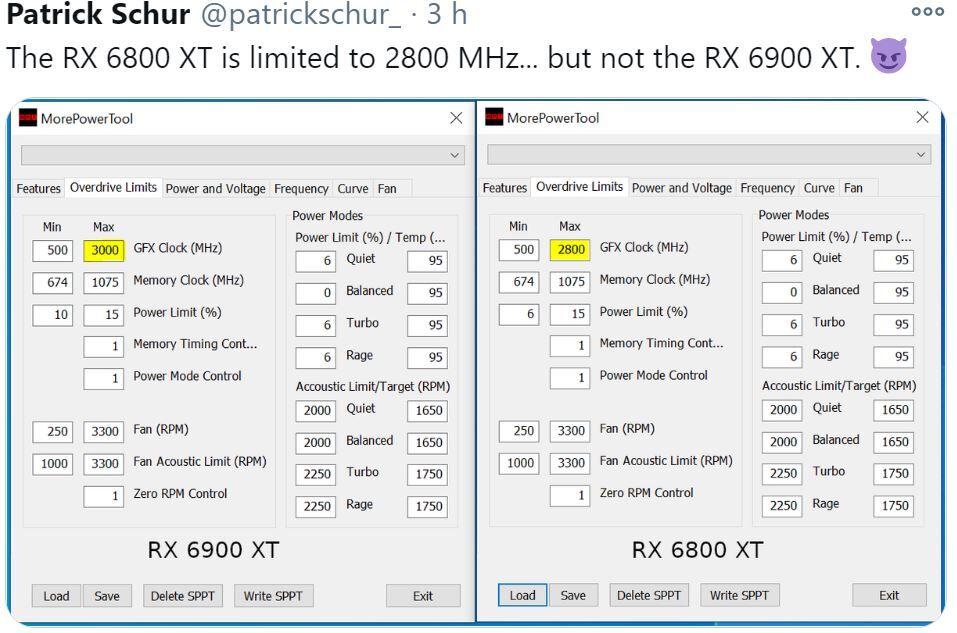This screenshot has height=633, width=957.
Task: Open Patrick Schur's profile name
Action: (98, 14)
